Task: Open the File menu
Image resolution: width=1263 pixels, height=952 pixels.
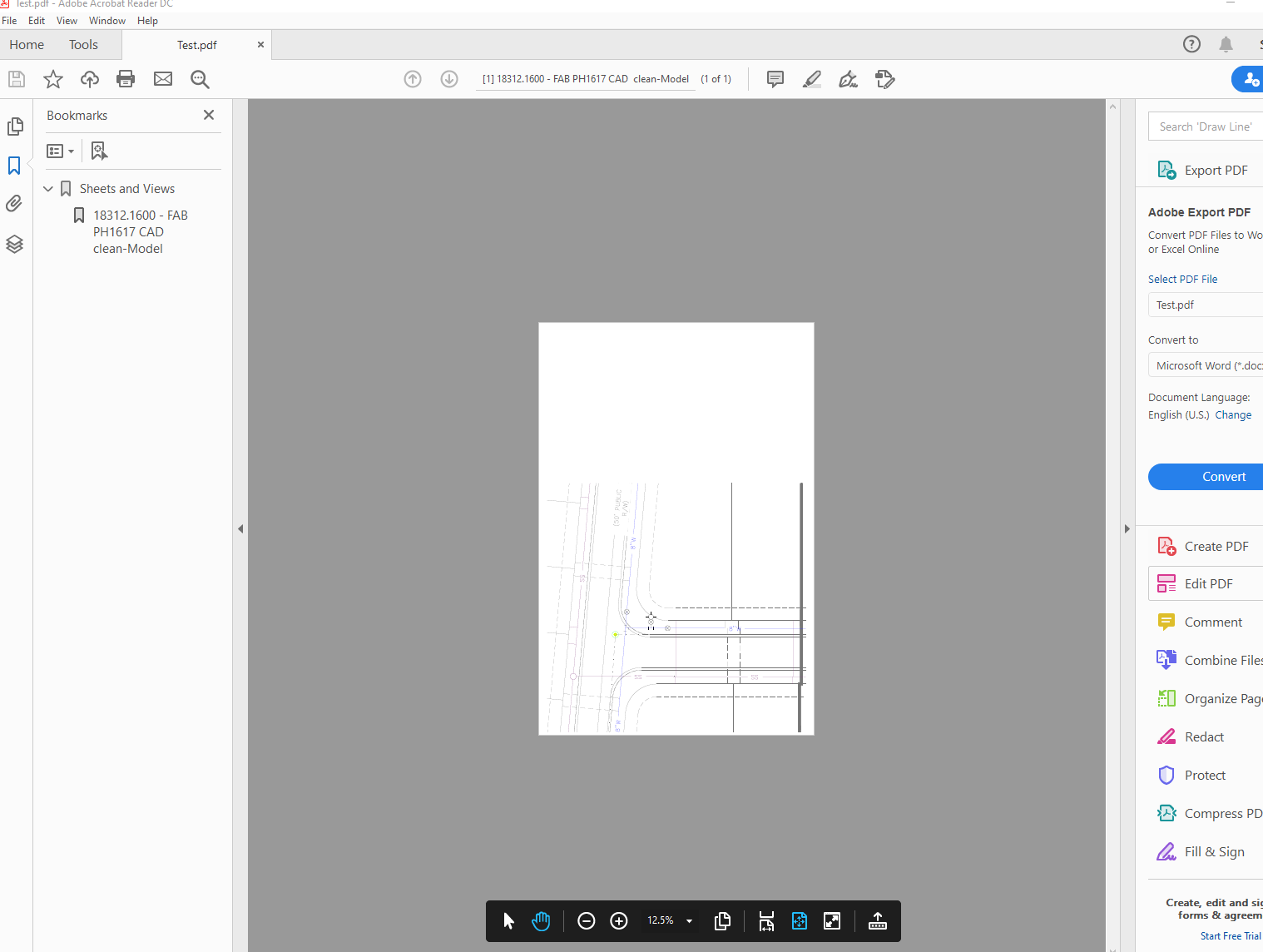Action: point(9,21)
